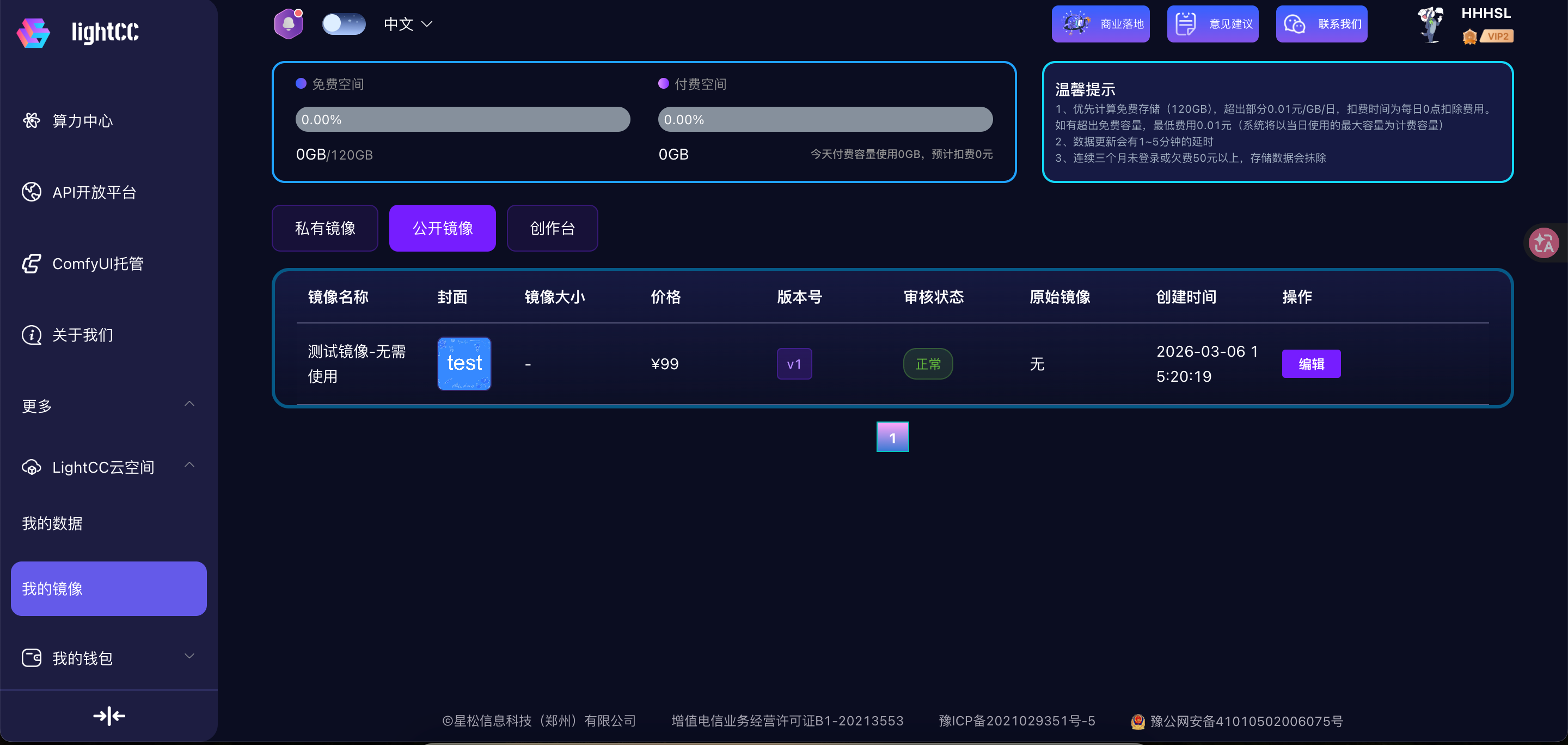Open API开放平台 sidebar item
The image size is (1568, 745).
(x=94, y=192)
